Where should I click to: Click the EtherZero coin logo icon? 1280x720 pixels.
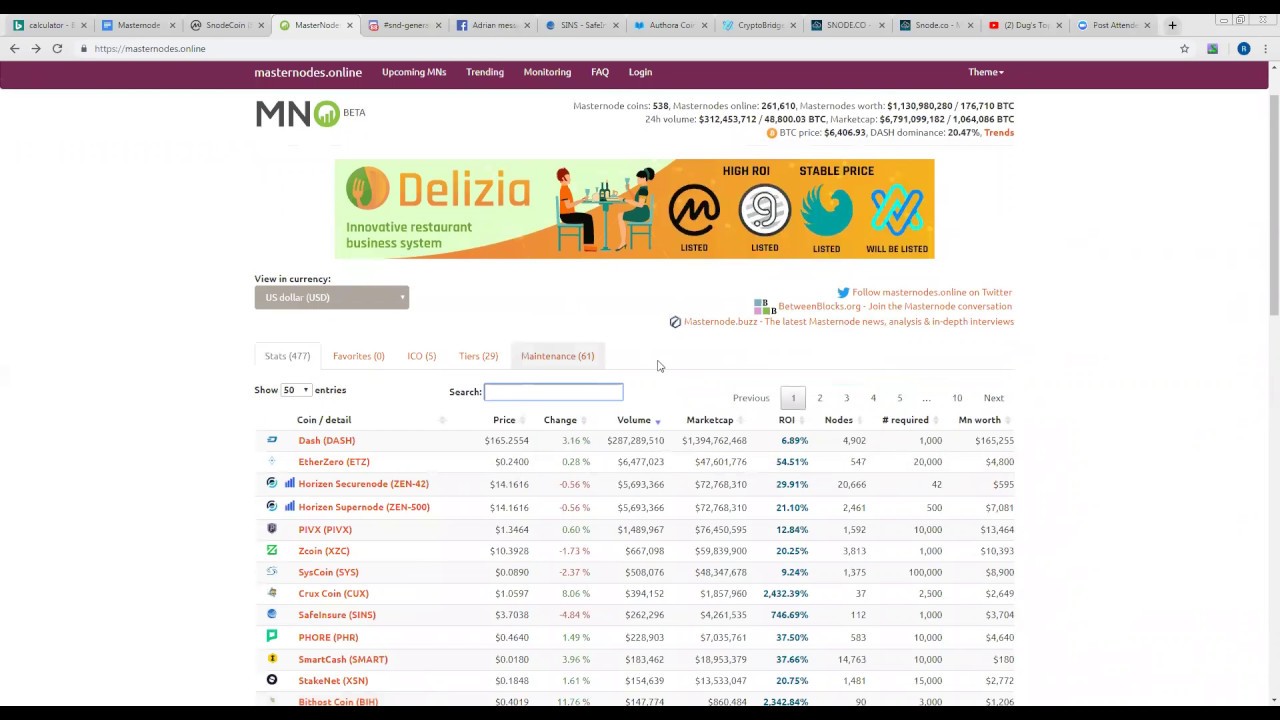[272, 461]
